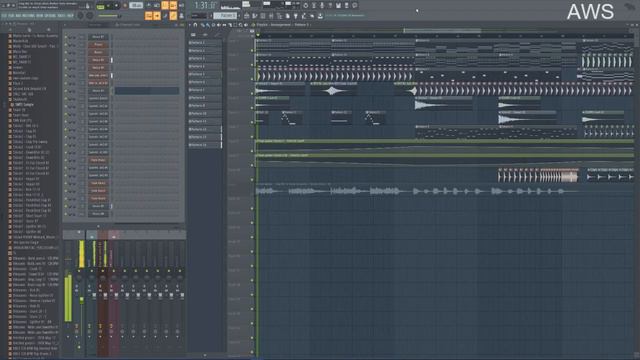
Task: Select Pattern 11 in the picker
Action: 204,121
